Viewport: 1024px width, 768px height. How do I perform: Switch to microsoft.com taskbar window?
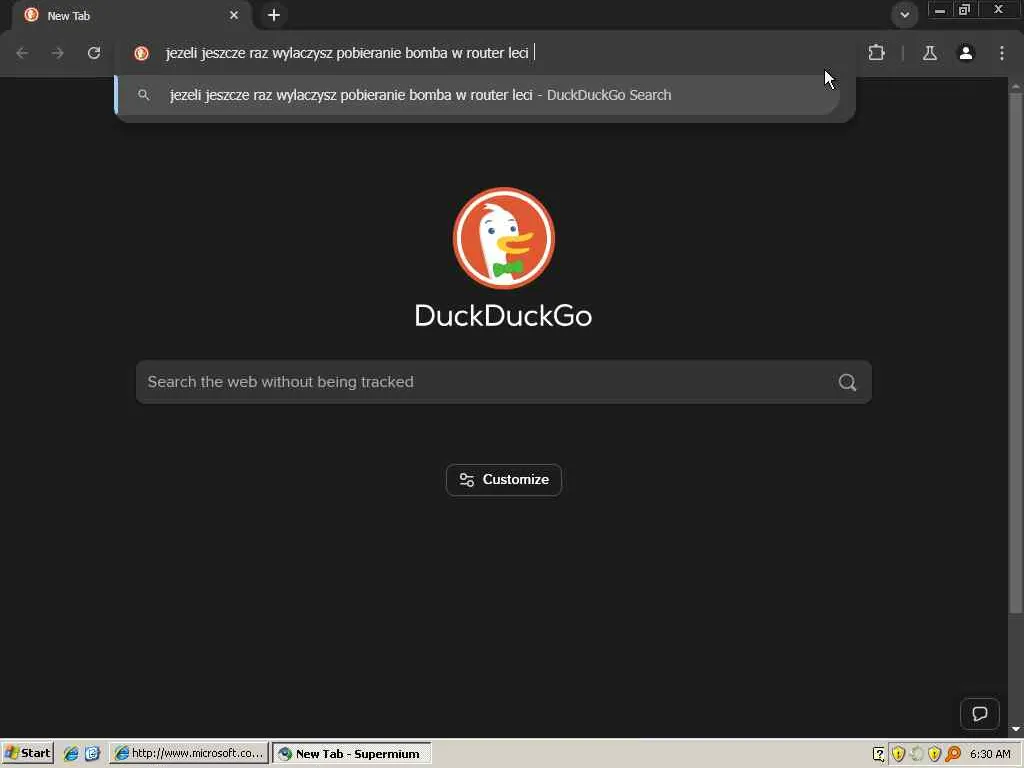point(189,754)
